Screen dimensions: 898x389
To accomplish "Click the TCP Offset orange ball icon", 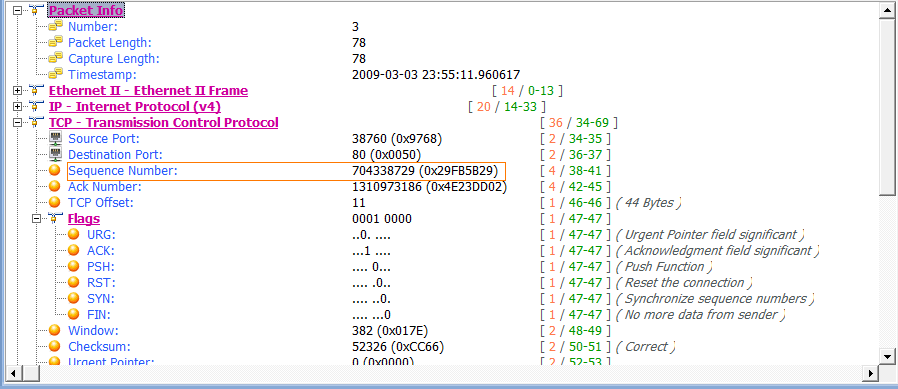I will 55,202.
